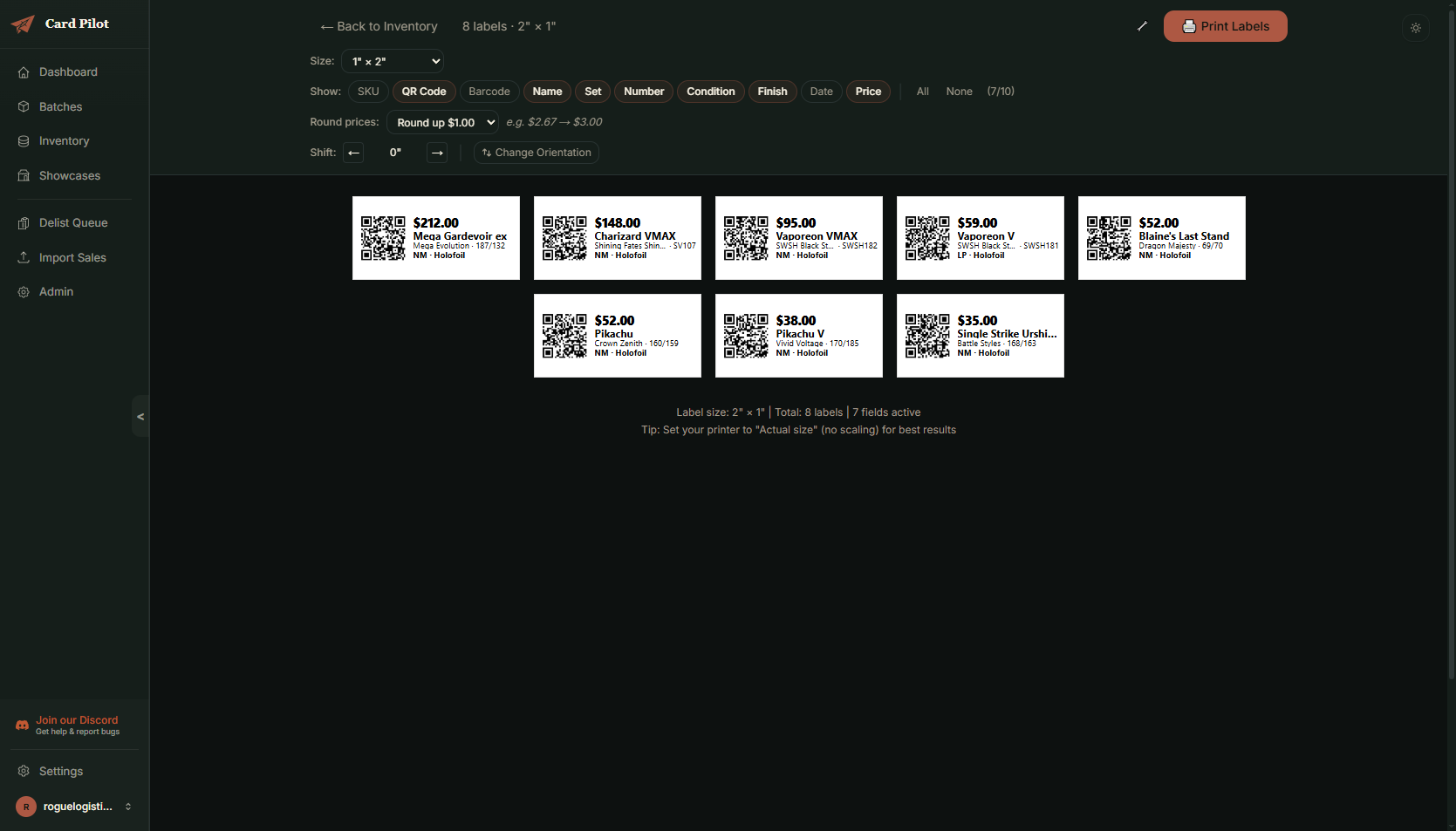Enable the SKU field chip

pyautogui.click(x=368, y=92)
